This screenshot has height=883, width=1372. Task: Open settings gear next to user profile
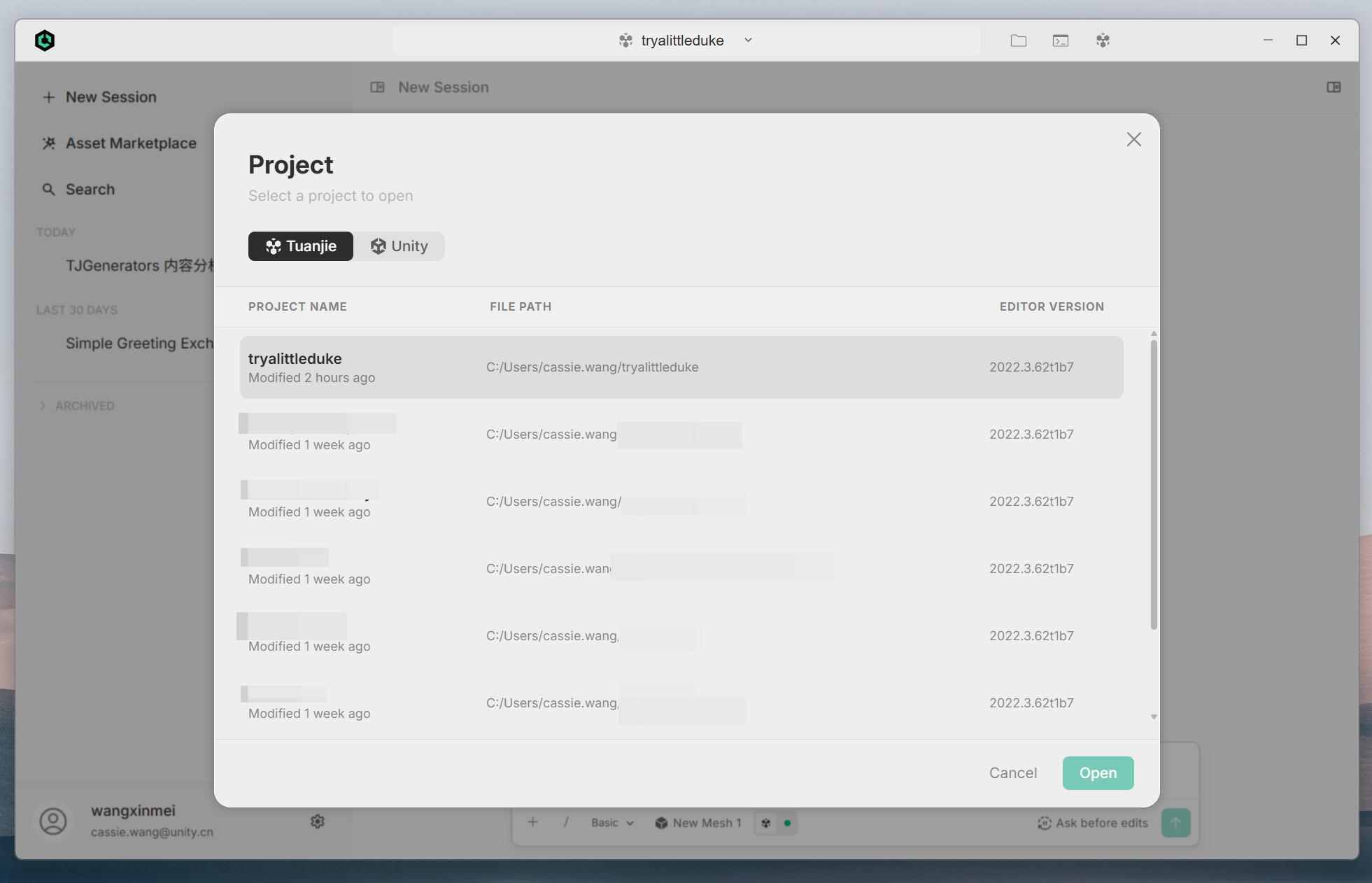(318, 821)
